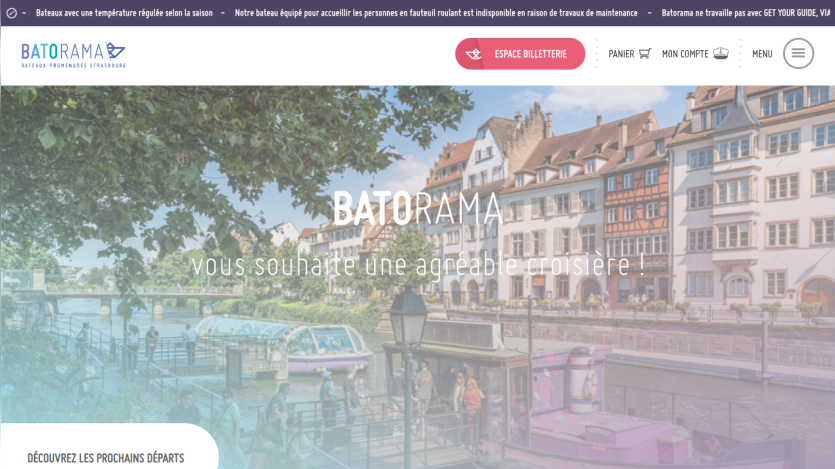Open the Espace Billetterie ticketing button
This screenshot has width=835, height=469.
[x=520, y=54]
